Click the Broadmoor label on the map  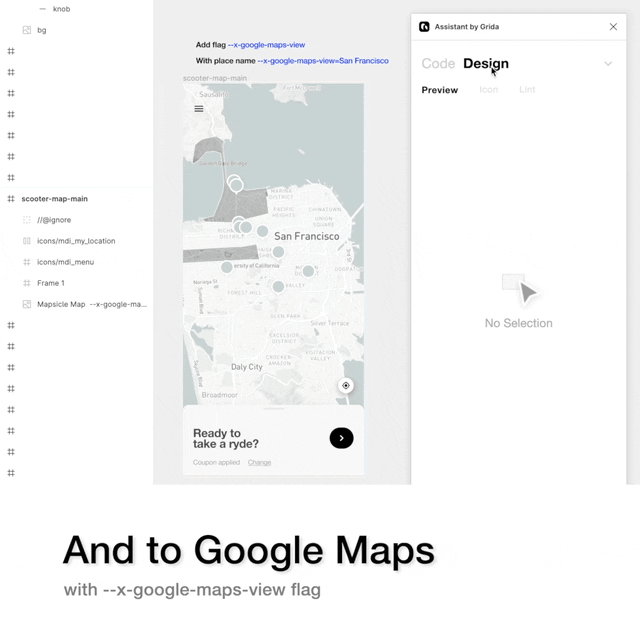tap(220, 395)
